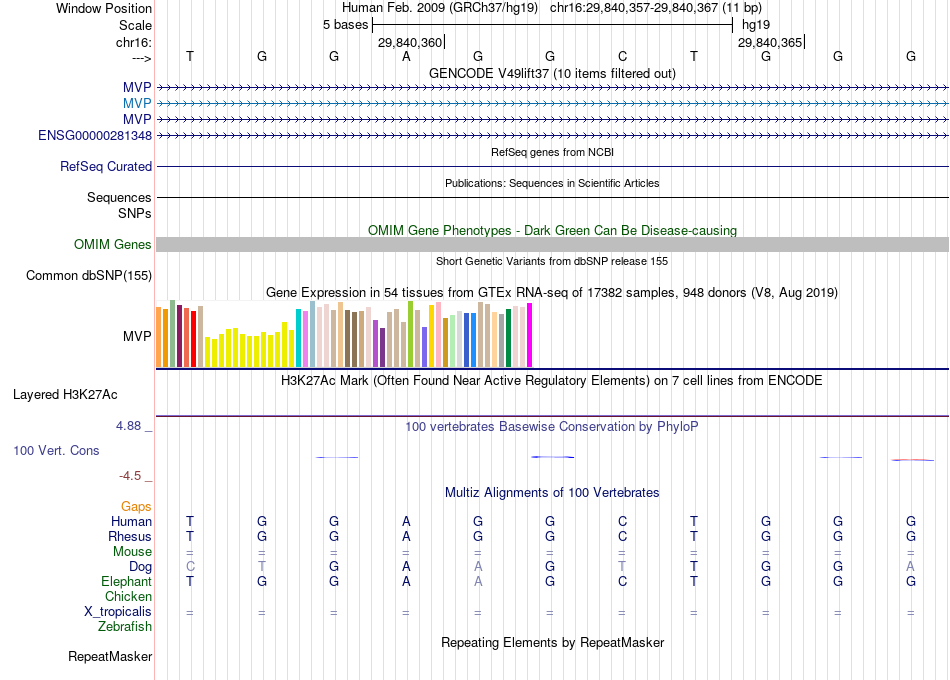Click the RefSeq Curated track label
Image resolution: width=950 pixels, height=680 pixels.
[106, 166]
